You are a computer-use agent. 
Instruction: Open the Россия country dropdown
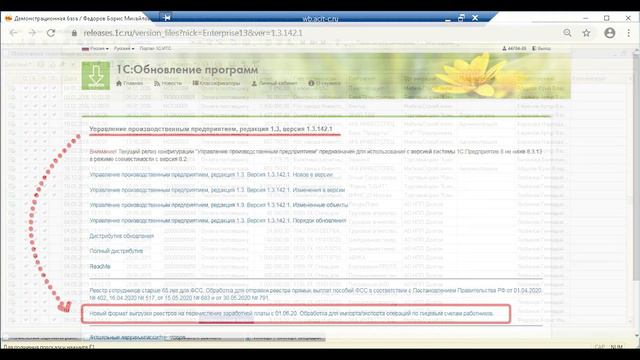point(95,49)
